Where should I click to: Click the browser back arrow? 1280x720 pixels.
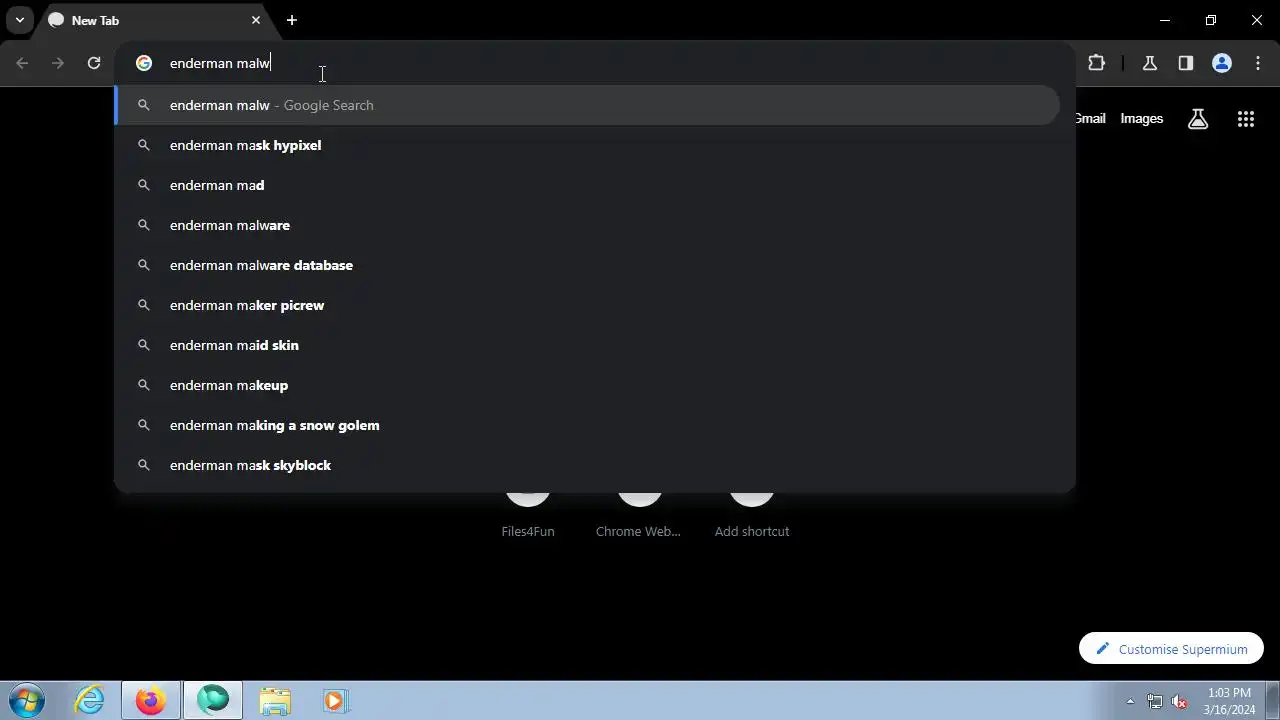pyautogui.click(x=22, y=63)
